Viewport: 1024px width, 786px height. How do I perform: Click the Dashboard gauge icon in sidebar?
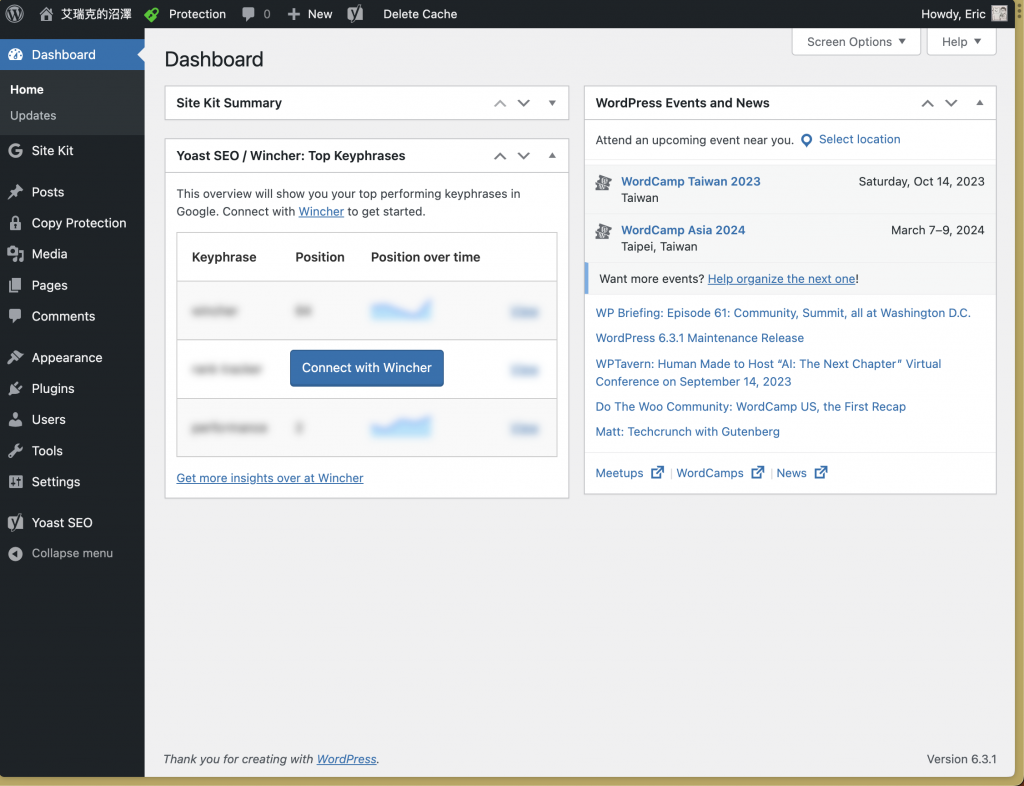(x=16, y=55)
